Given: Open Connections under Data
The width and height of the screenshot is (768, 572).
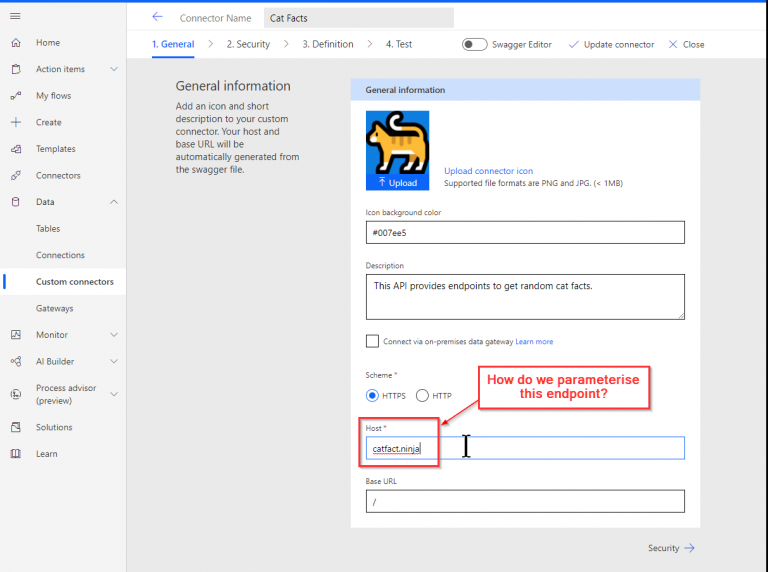Looking at the screenshot, I should (60, 255).
